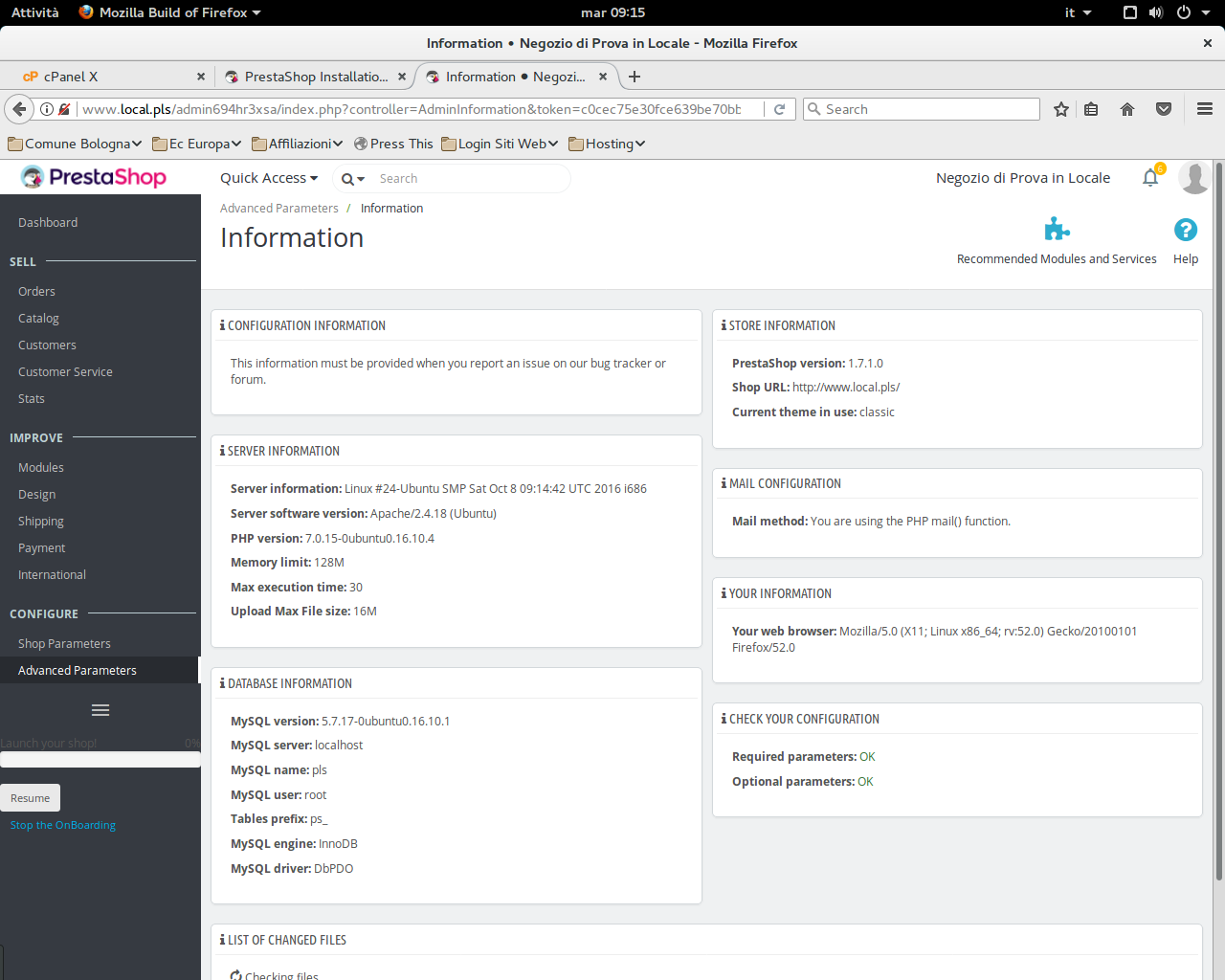Open Negozio di Prova in Locale shop link
This screenshot has width=1225, height=980.
point(1023,178)
